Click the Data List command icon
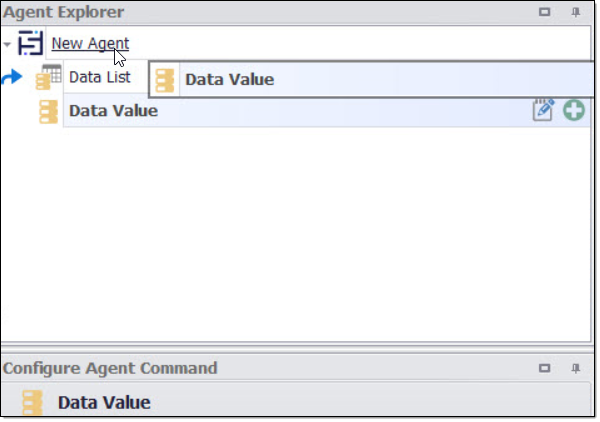Screen dimensions: 600x422 coord(48,78)
